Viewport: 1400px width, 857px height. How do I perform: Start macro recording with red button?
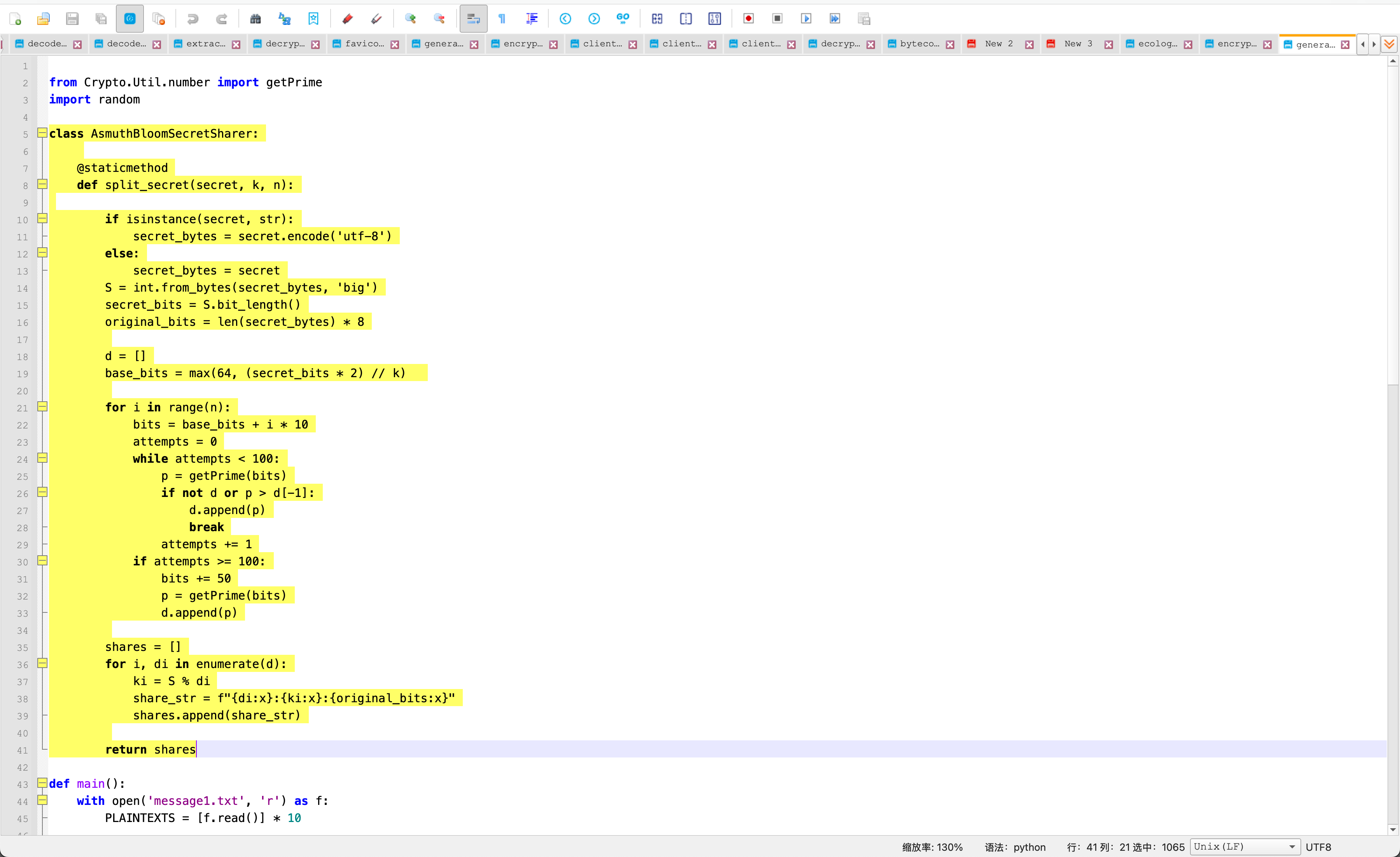748,19
